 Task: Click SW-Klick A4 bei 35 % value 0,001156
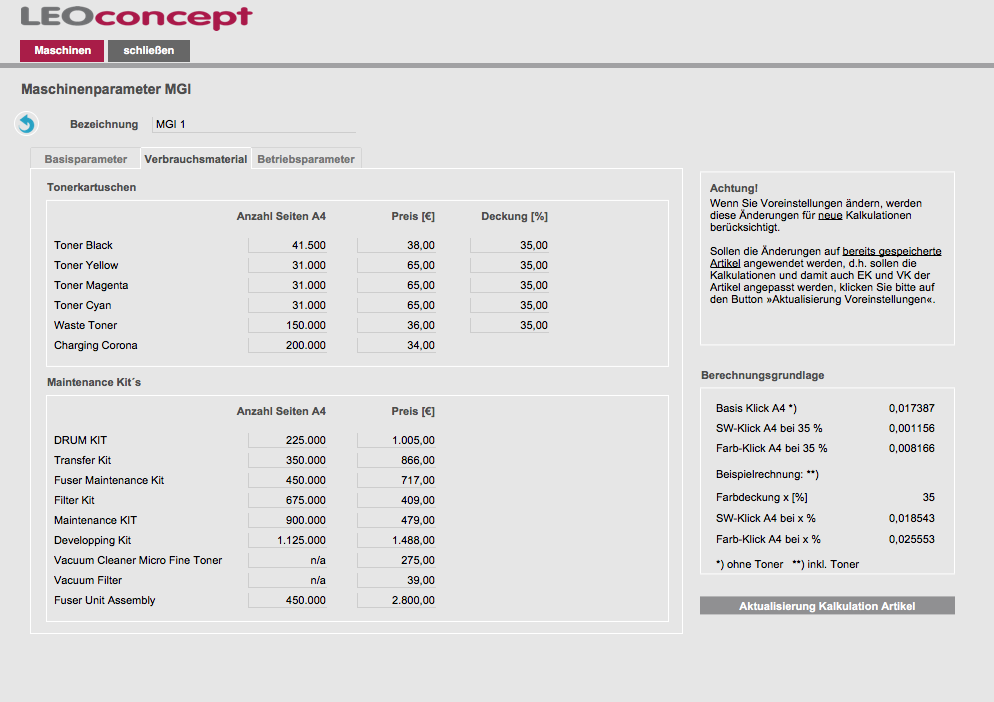tap(912, 428)
